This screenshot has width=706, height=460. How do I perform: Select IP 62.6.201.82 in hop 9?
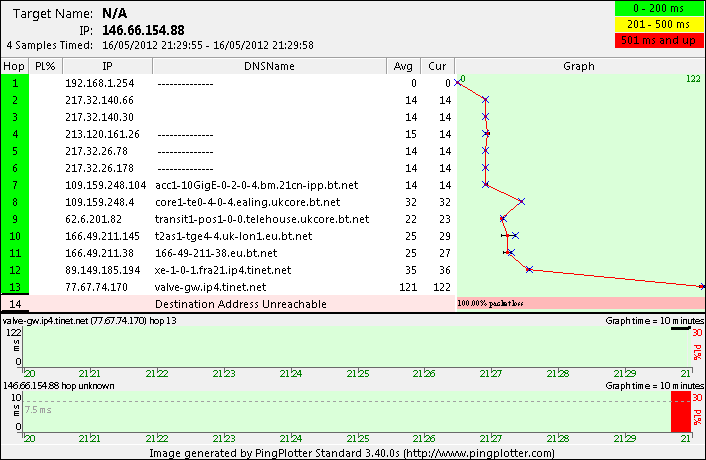pyautogui.click(x=93, y=219)
